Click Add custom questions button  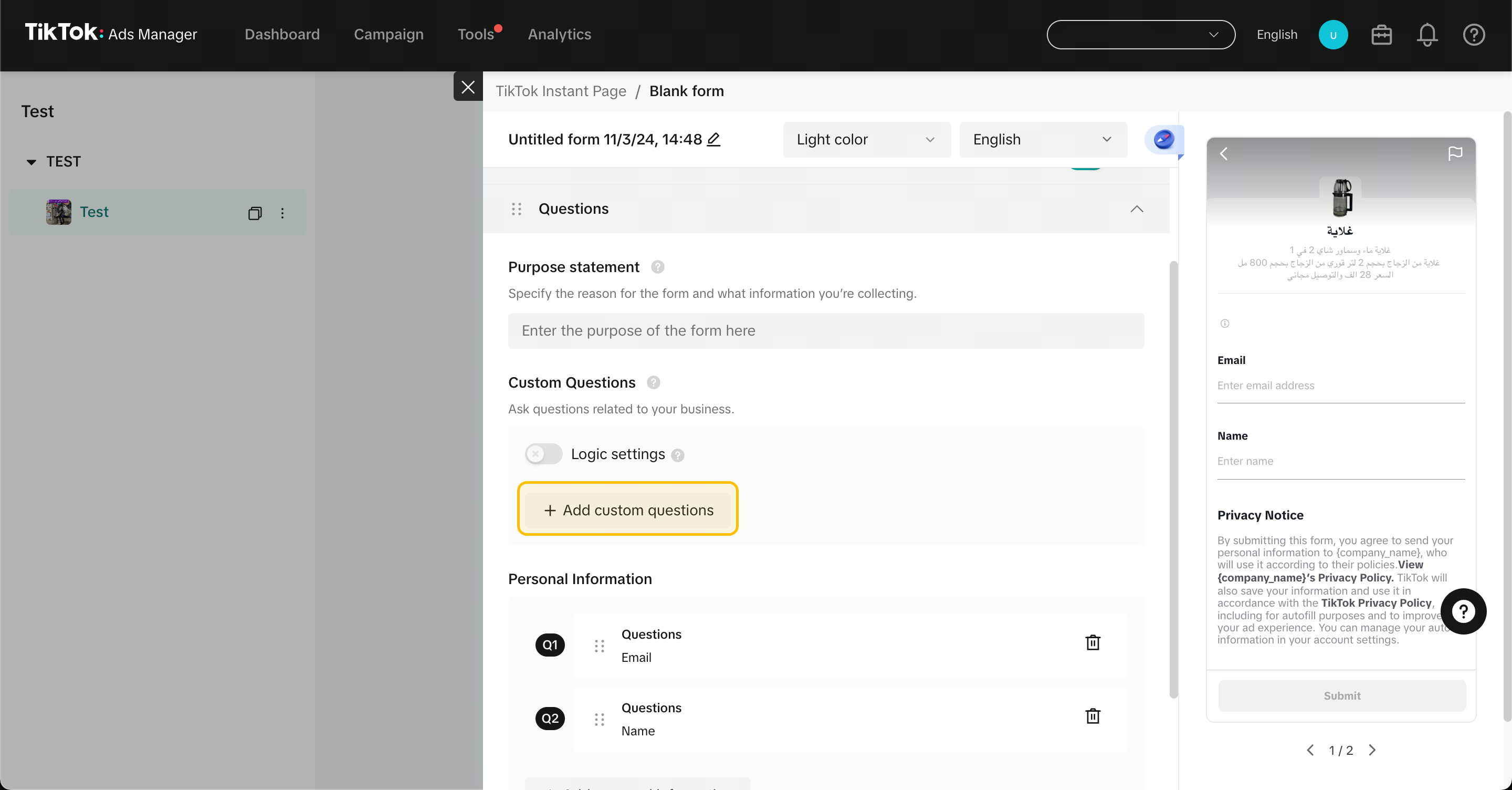[x=627, y=510]
